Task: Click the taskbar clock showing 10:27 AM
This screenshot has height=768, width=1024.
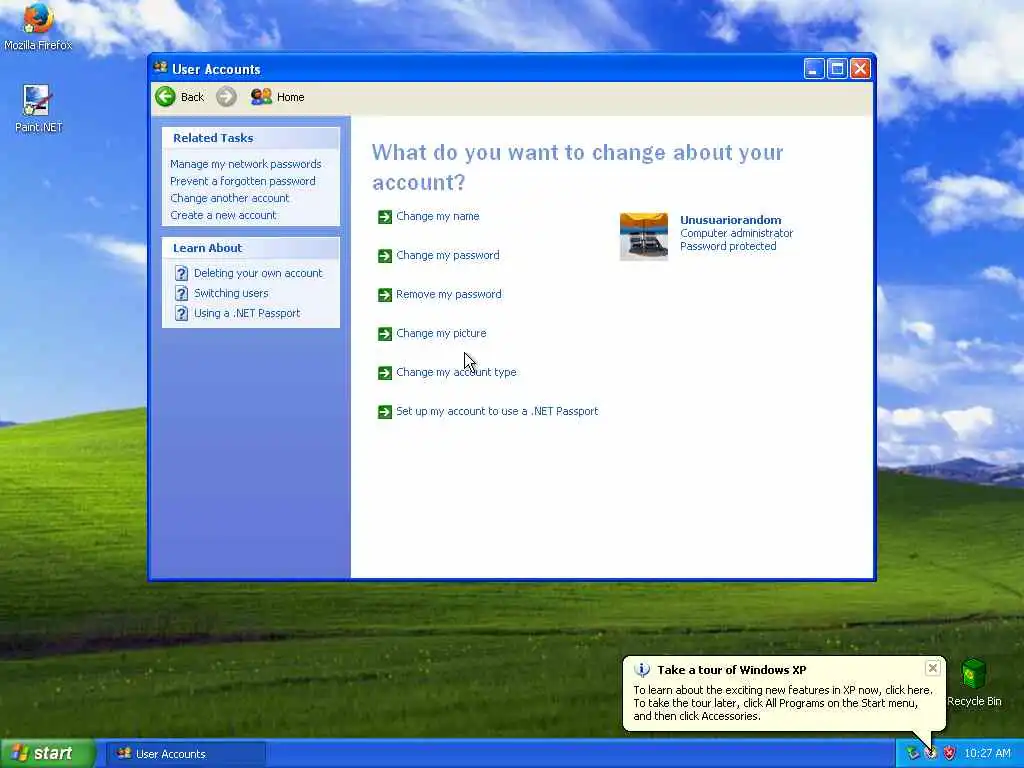Action: (x=987, y=754)
